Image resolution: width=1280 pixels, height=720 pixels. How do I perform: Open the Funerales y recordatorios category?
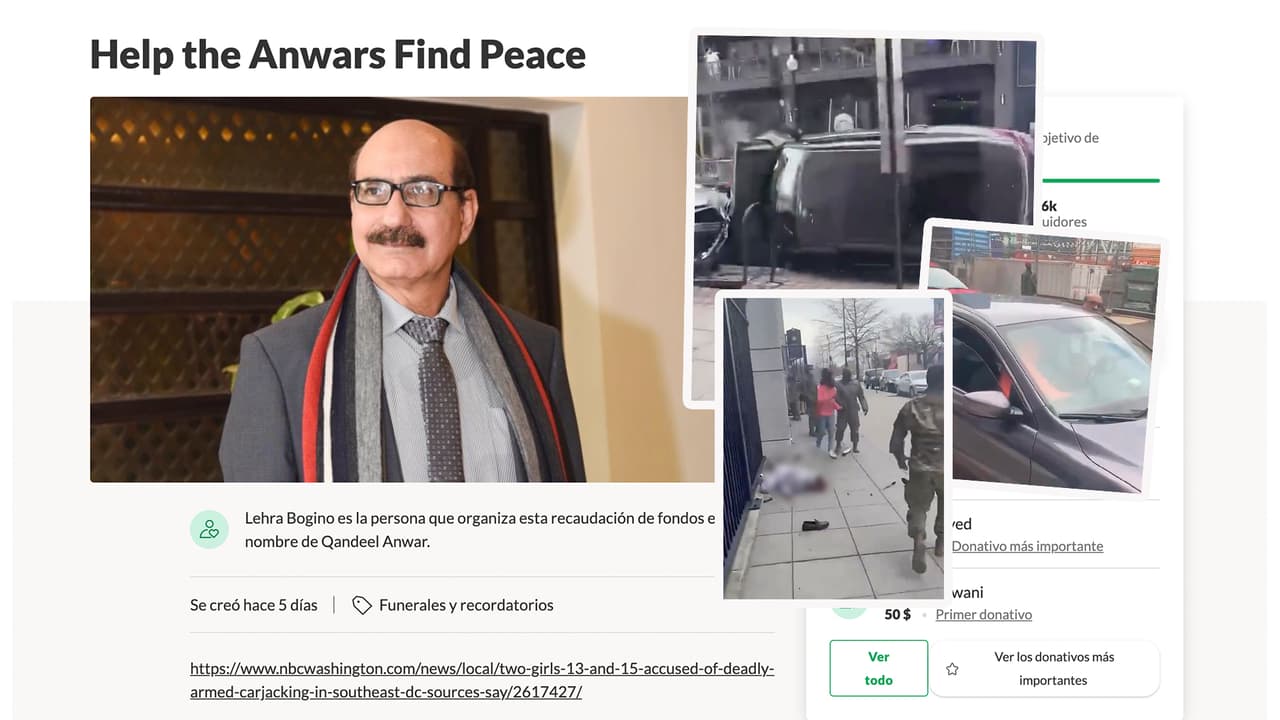pyautogui.click(x=466, y=605)
